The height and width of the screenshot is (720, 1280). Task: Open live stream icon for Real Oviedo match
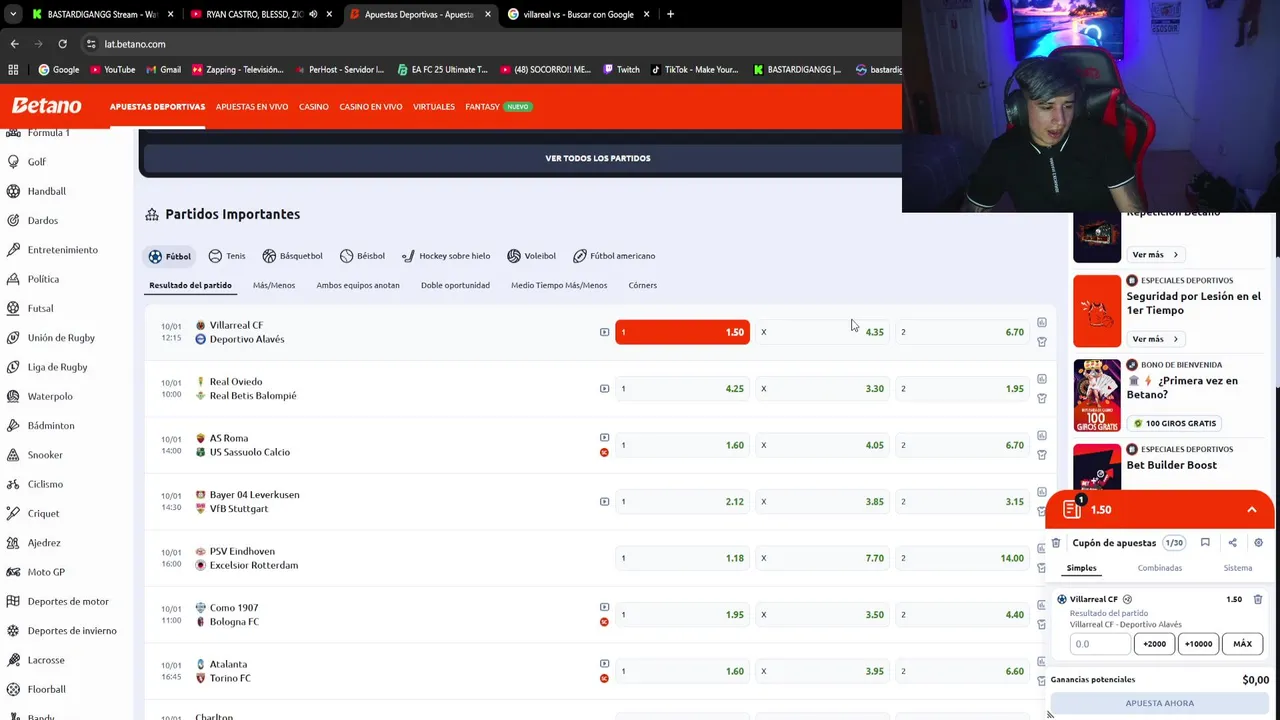point(604,389)
